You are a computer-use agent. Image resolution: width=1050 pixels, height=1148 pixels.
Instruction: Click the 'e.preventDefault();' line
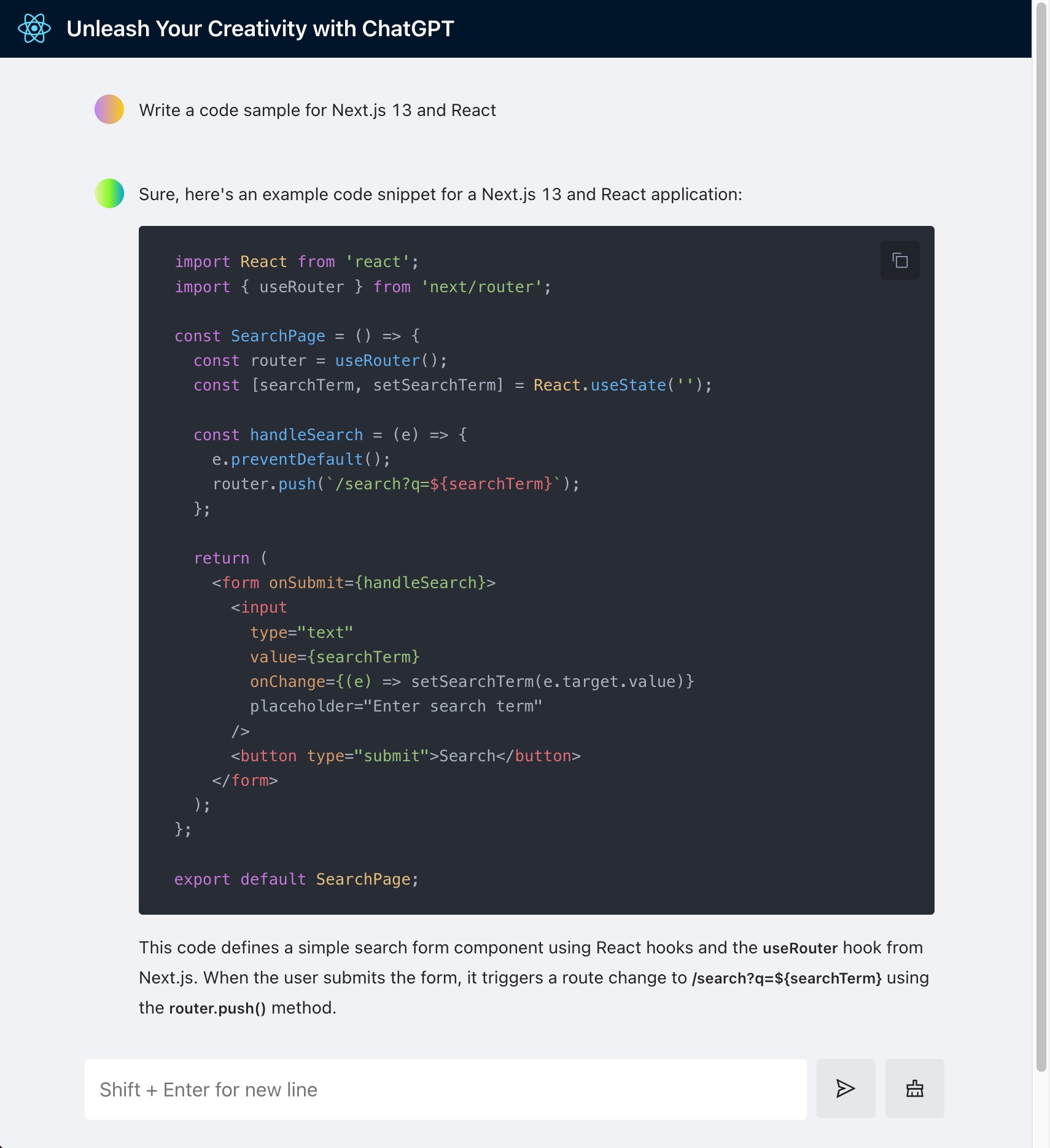coord(301,459)
